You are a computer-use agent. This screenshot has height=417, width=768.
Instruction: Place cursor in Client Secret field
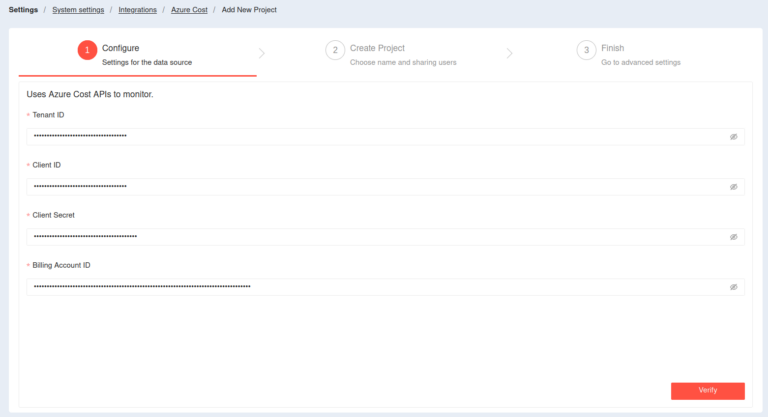[x=370, y=237]
